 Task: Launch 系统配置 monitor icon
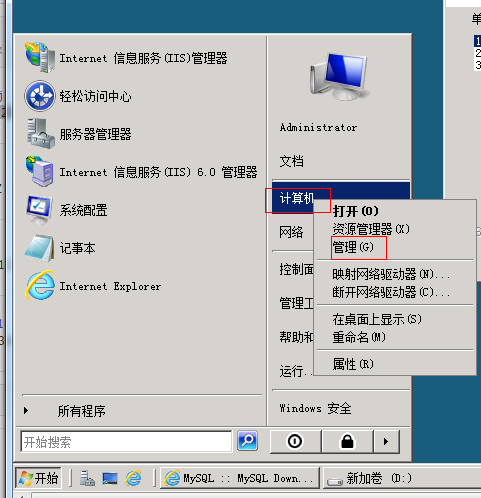tap(39, 210)
